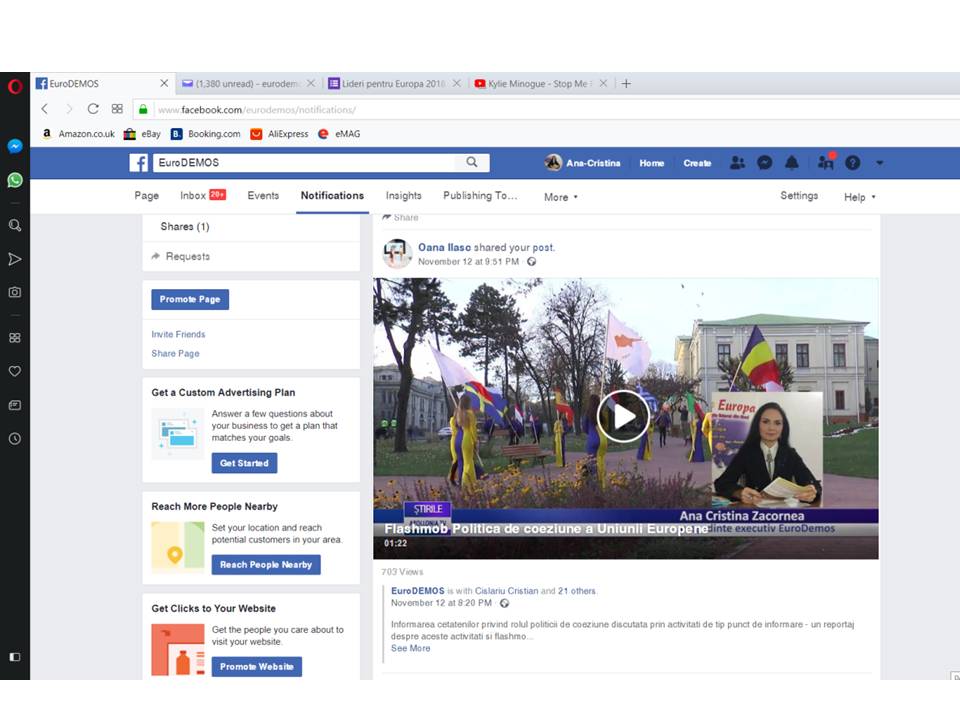
Task: Go back to the previous page
Action: (45, 109)
